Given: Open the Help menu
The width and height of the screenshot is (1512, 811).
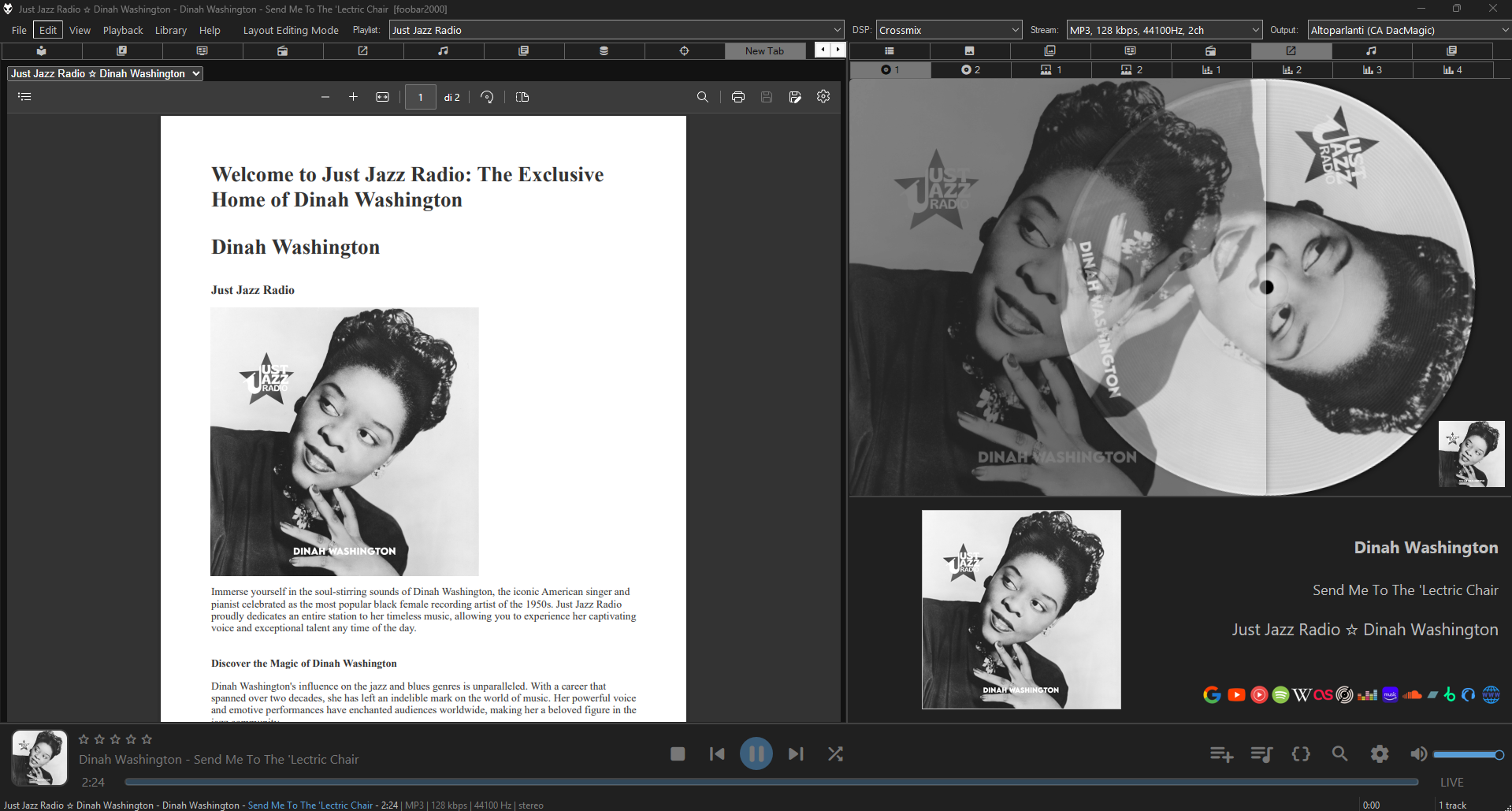Looking at the screenshot, I should 210,30.
